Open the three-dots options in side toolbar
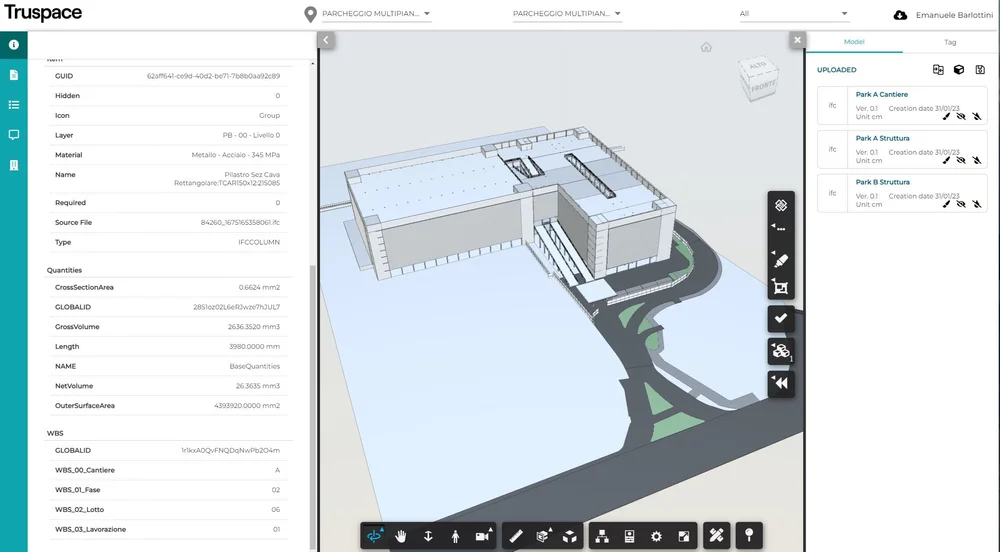This screenshot has width=1000, height=552. [x=781, y=229]
